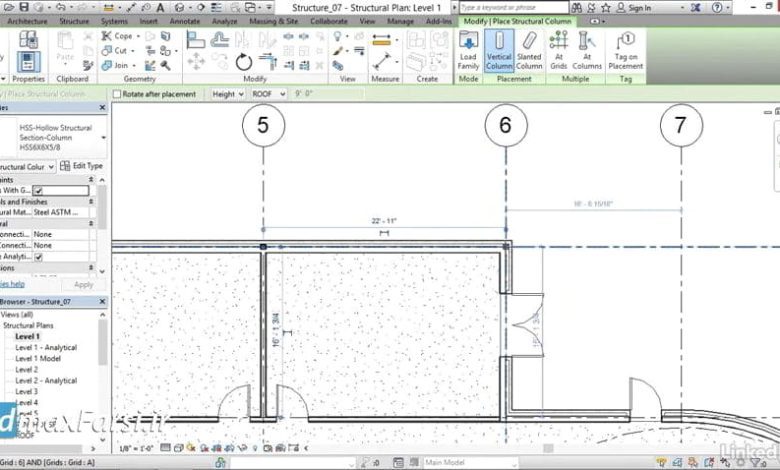Select the Align tool in Modify panel
This screenshot has height=470, width=780.
195,39
